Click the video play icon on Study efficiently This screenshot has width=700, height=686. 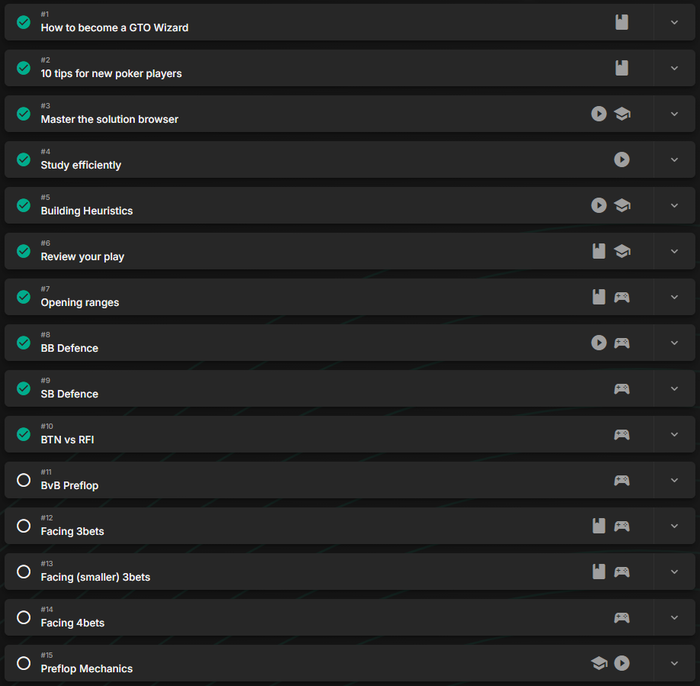pyautogui.click(x=622, y=159)
